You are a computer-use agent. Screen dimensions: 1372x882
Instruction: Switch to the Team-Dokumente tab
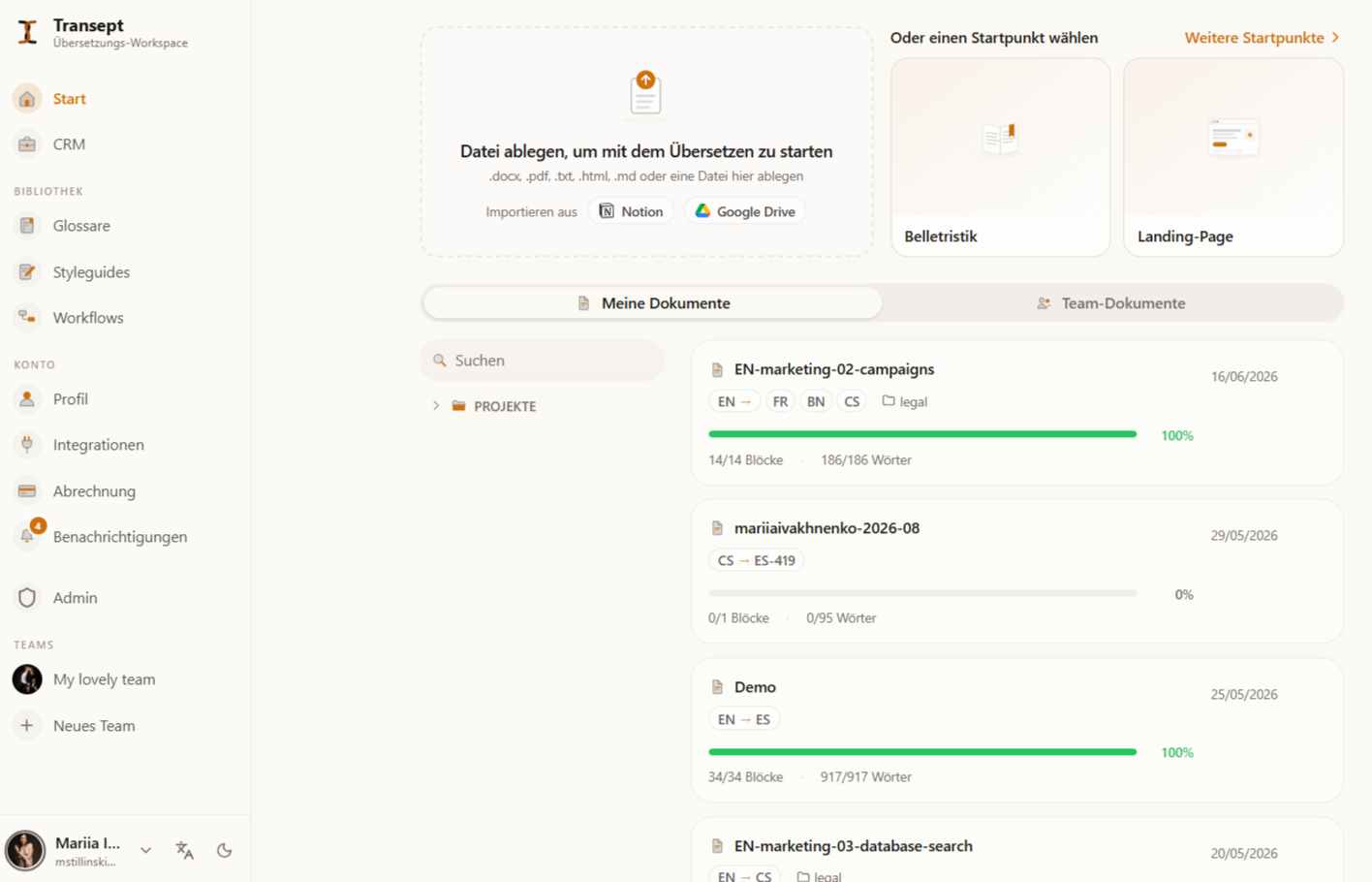pyautogui.click(x=1111, y=303)
